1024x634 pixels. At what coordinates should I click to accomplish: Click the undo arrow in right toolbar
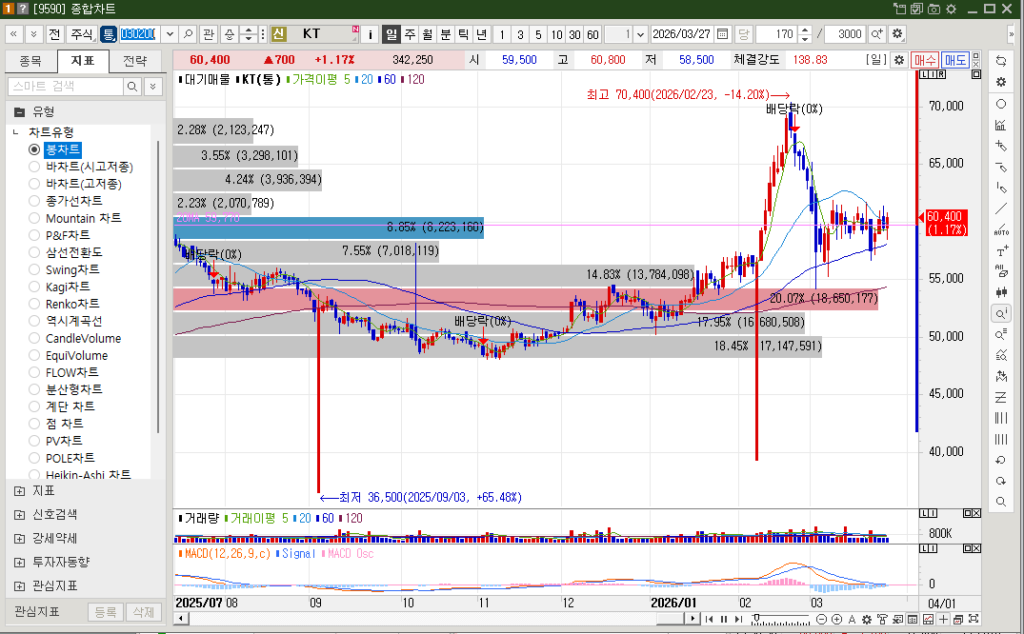tap(1001, 460)
